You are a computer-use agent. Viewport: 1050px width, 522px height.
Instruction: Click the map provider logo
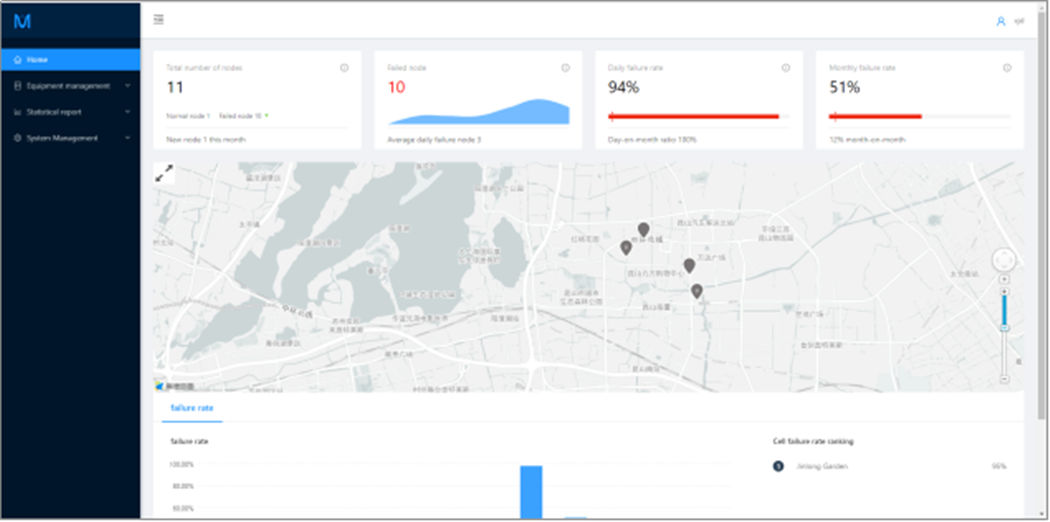point(174,386)
